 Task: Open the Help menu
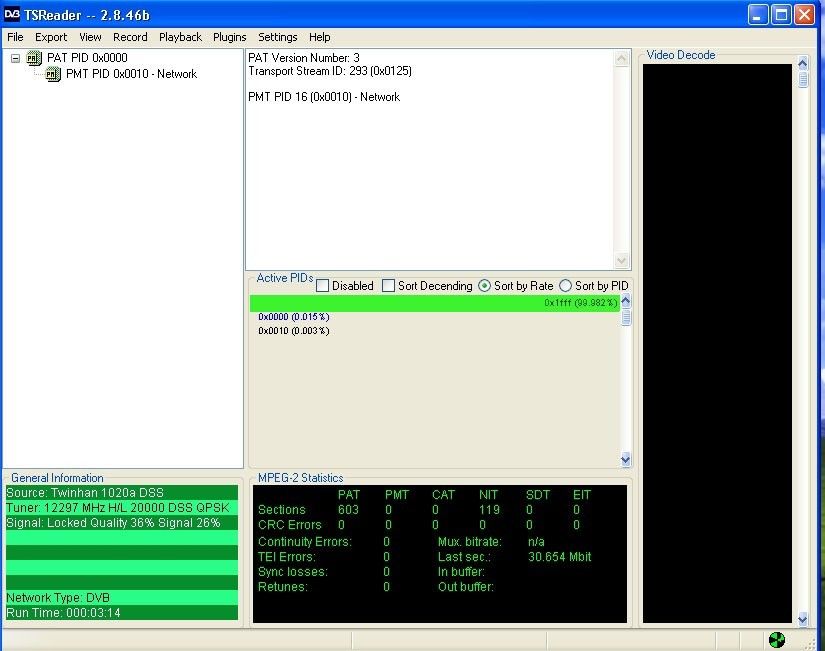click(x=319, y=37)
